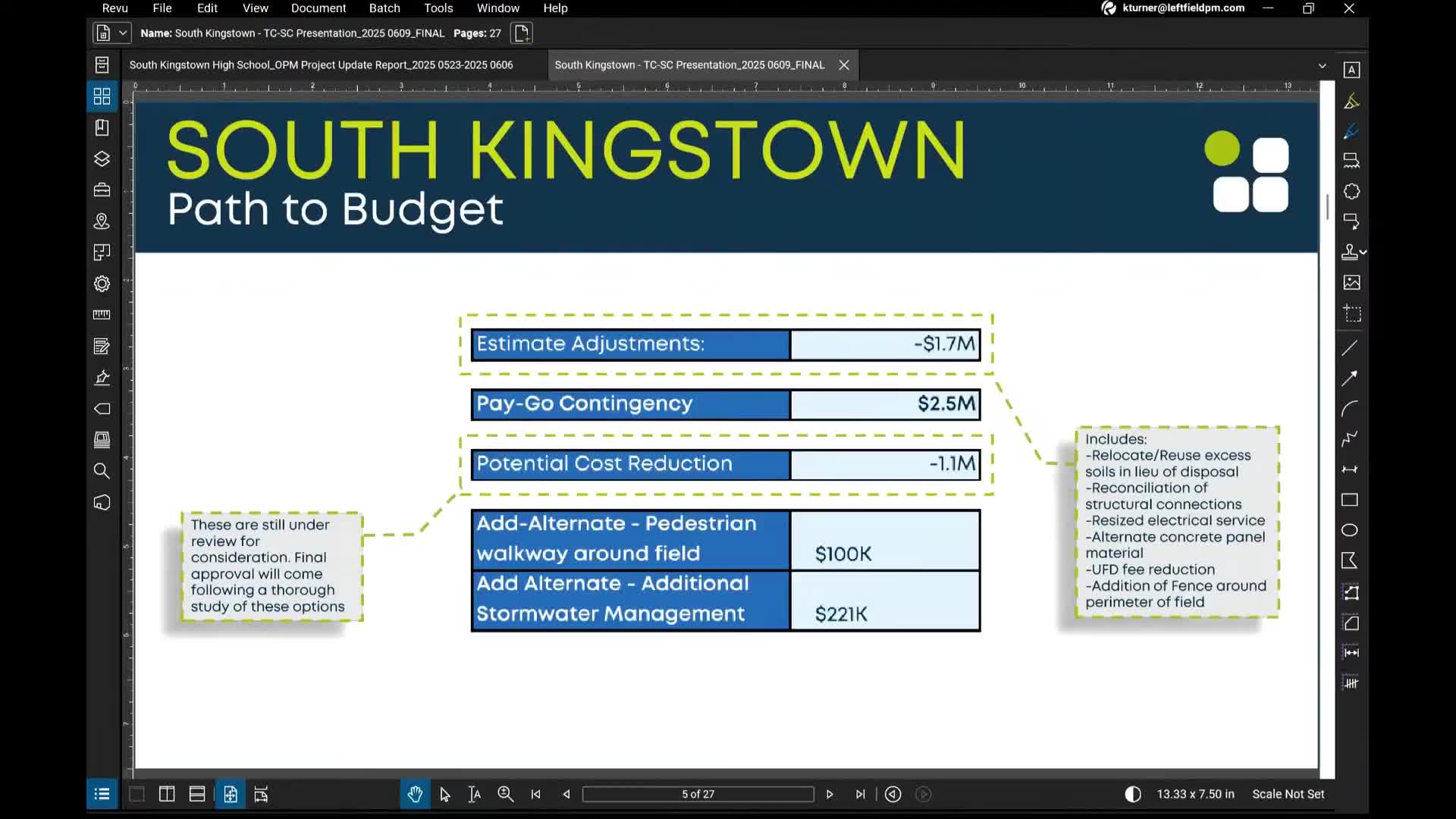
Task: Go to next page
Action: pyautogui.click(x=830, y=794)
